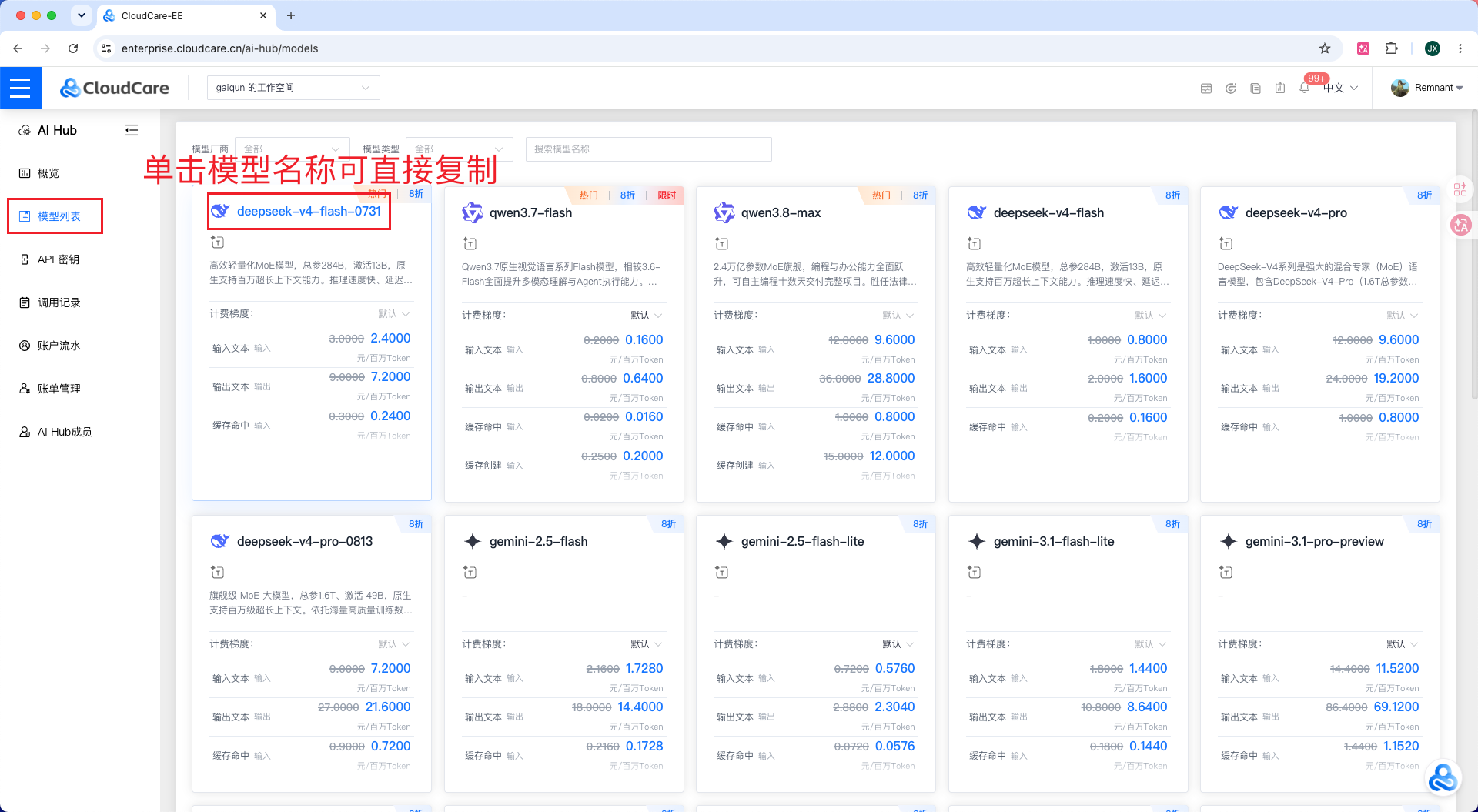Viewport: 1478px width, 812px height.
Task: Focus the 搜索模型名称 search field
Action: point(649,149)
